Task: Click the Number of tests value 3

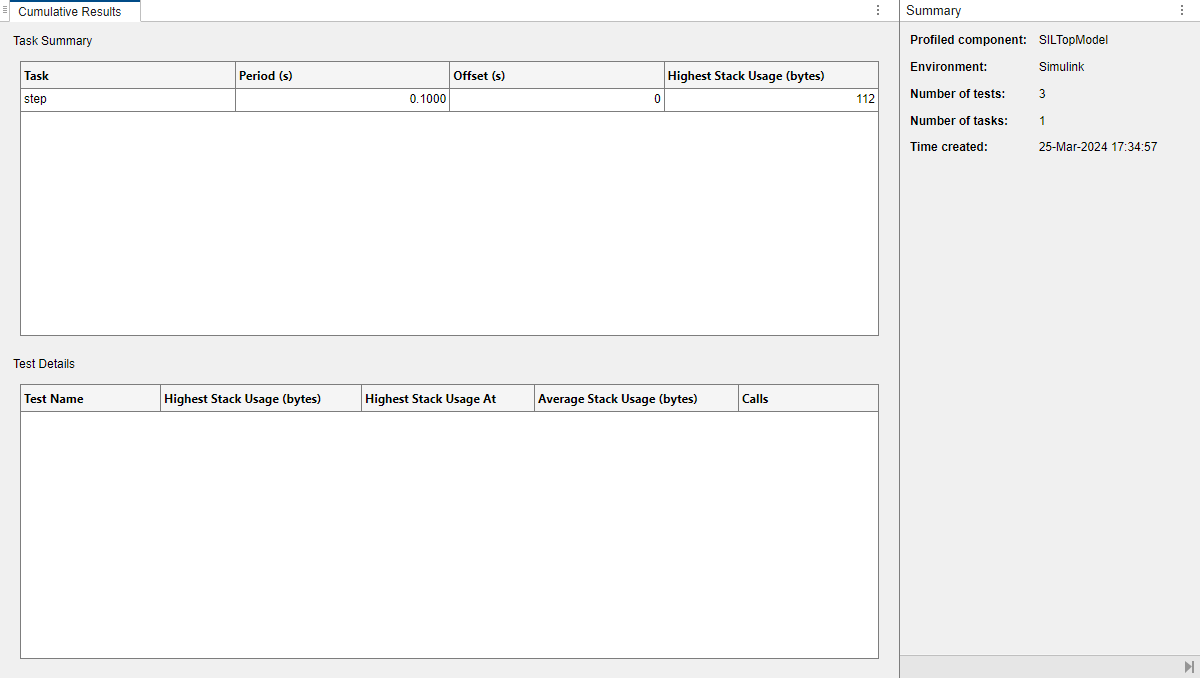Action: [1042, 94]
